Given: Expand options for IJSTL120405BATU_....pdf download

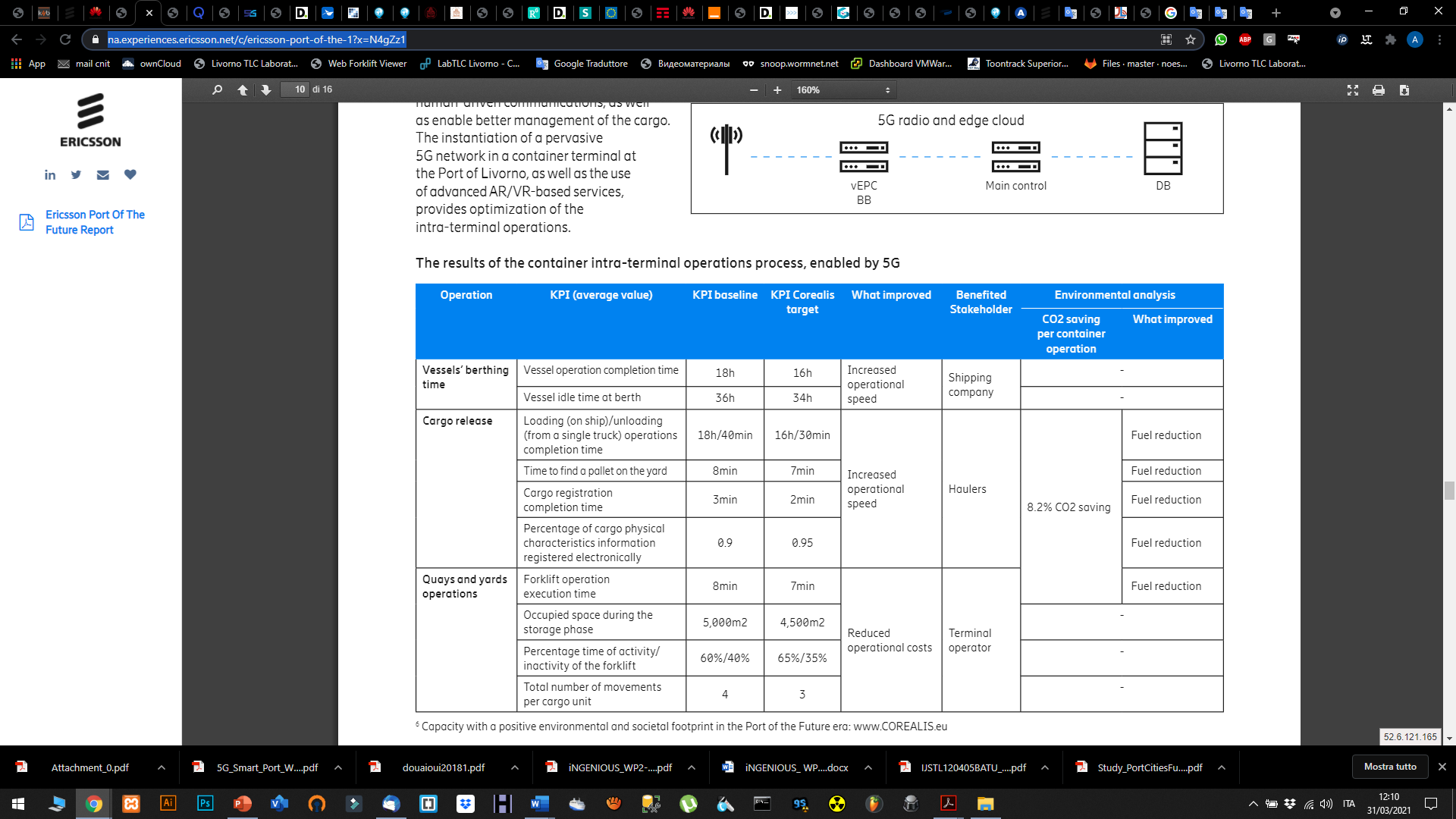Looking at the screenshot, I should pos(1045,767).
